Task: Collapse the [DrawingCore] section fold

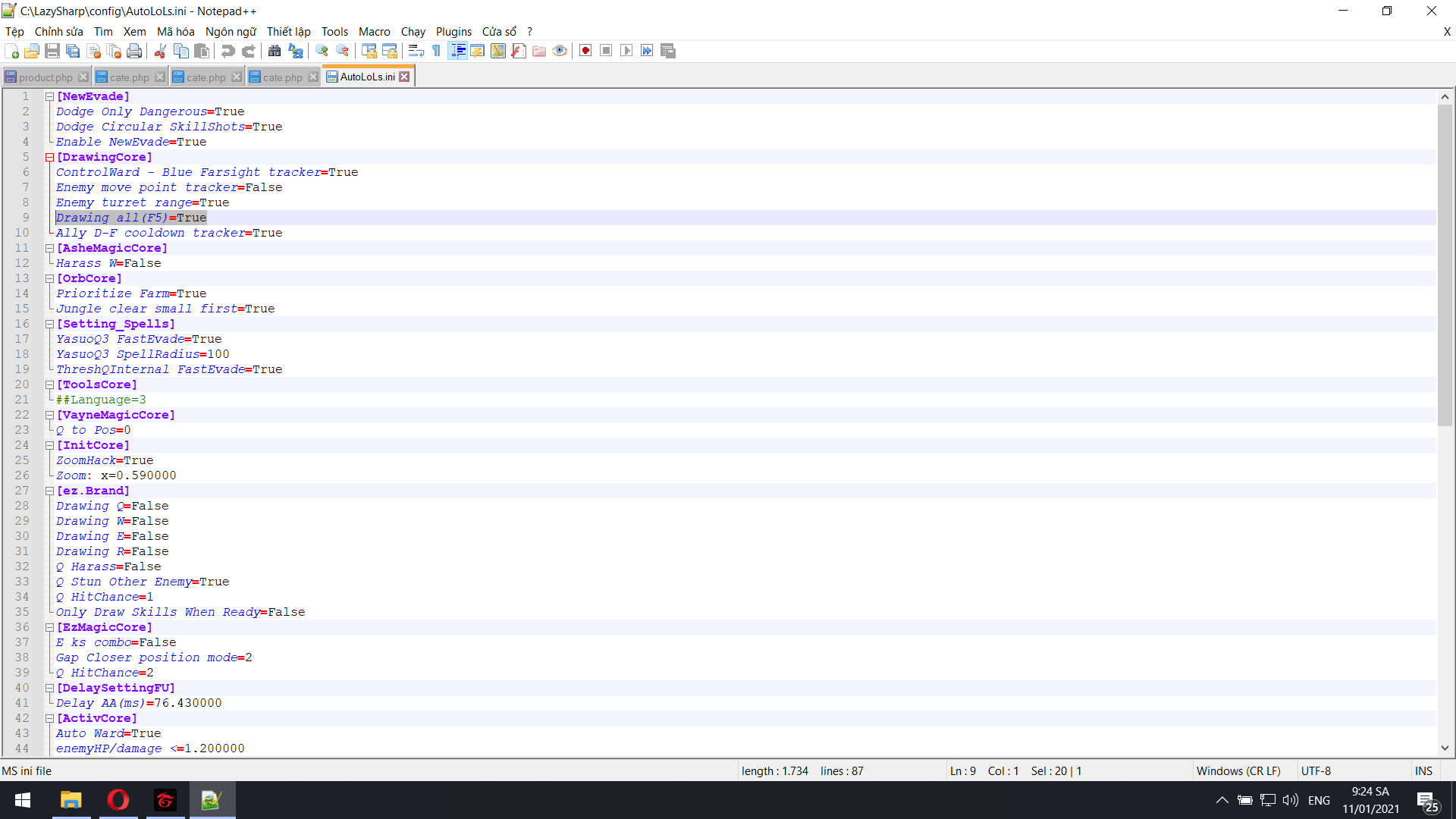Action: [49, 157]
